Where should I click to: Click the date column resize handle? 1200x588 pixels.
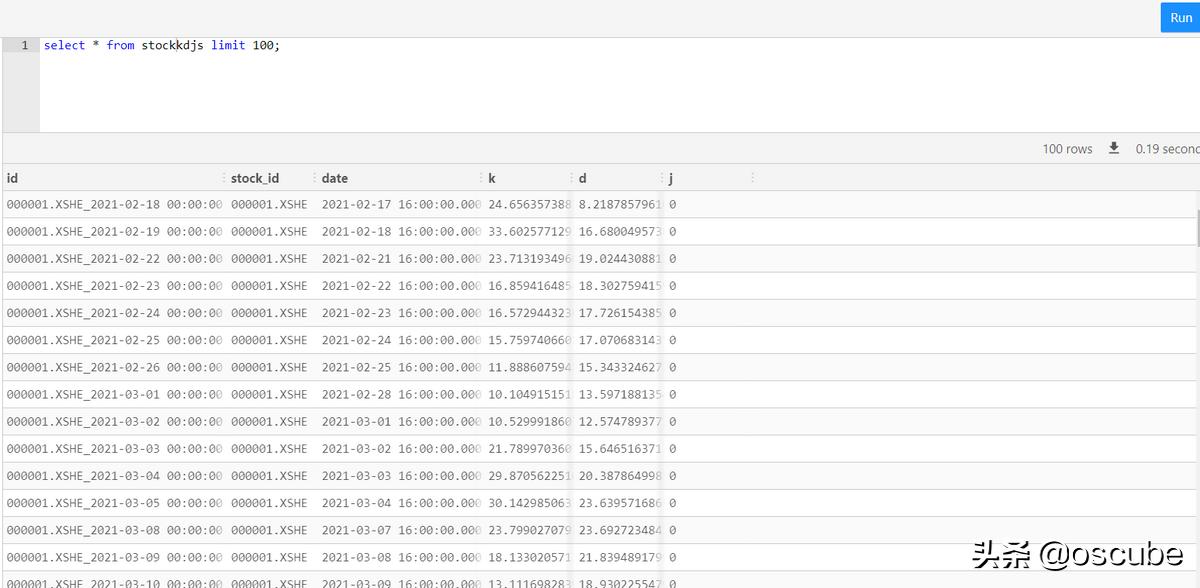point(480,178)
